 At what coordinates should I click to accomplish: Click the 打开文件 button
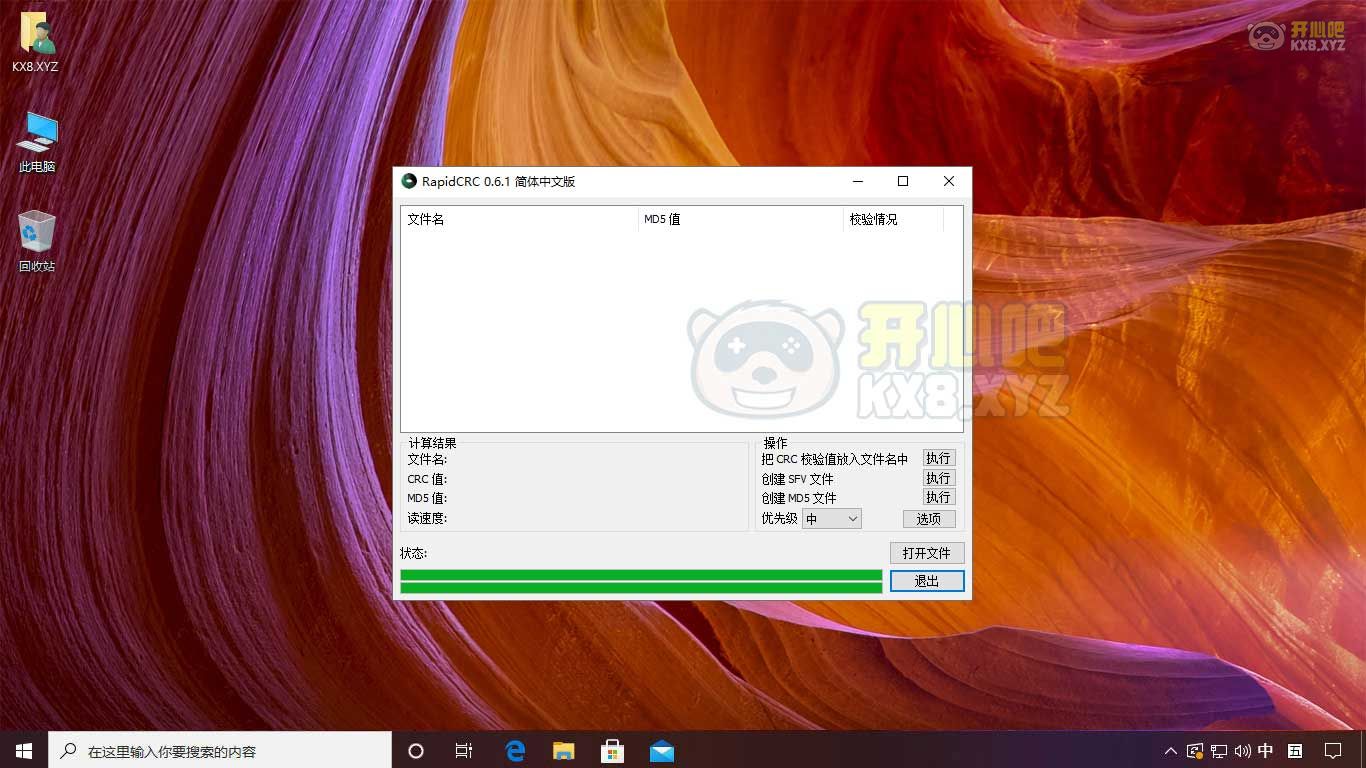(927, 553)
